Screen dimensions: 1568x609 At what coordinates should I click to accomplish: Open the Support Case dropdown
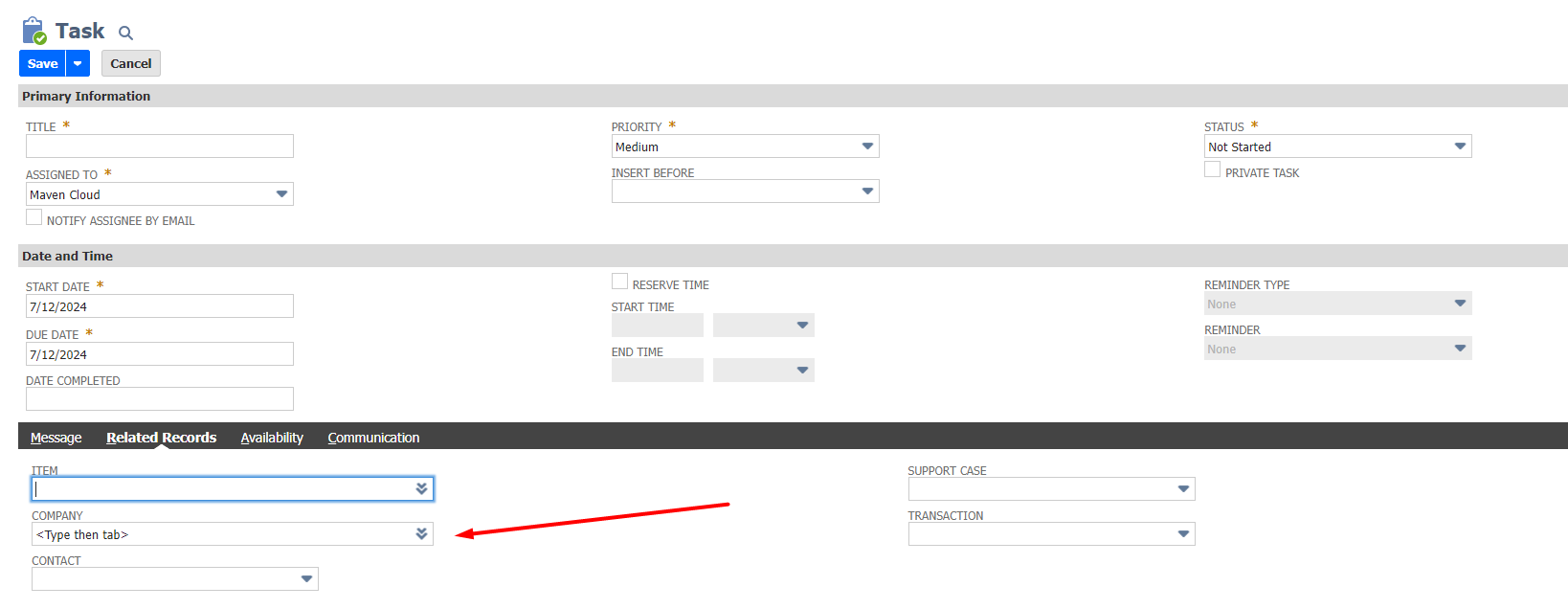(1051, 488)
